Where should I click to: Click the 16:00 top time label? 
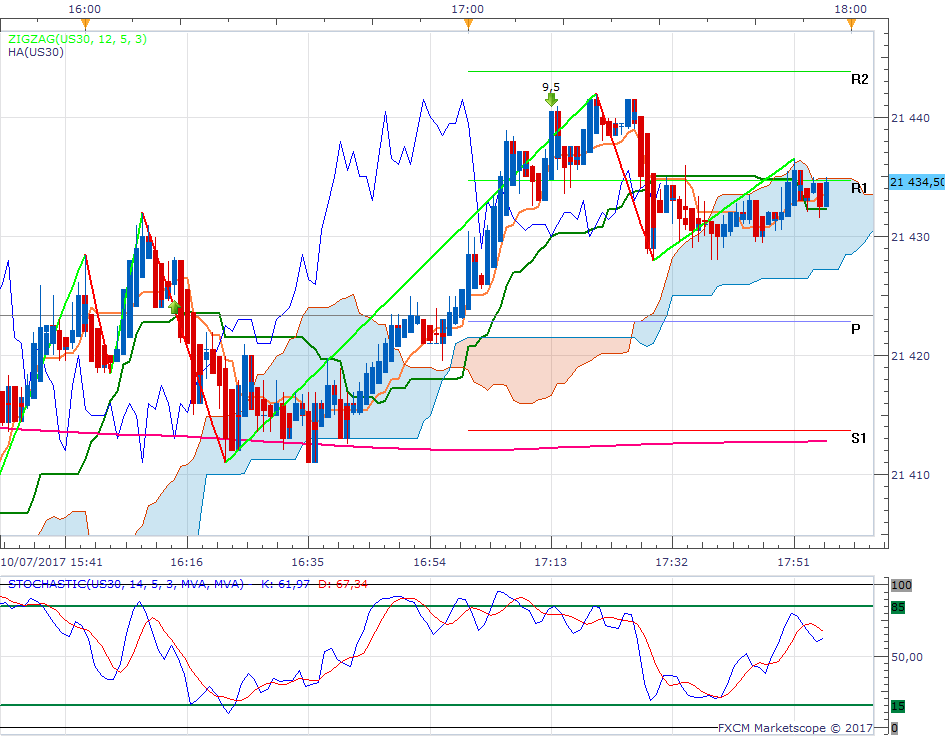point(84,9)
